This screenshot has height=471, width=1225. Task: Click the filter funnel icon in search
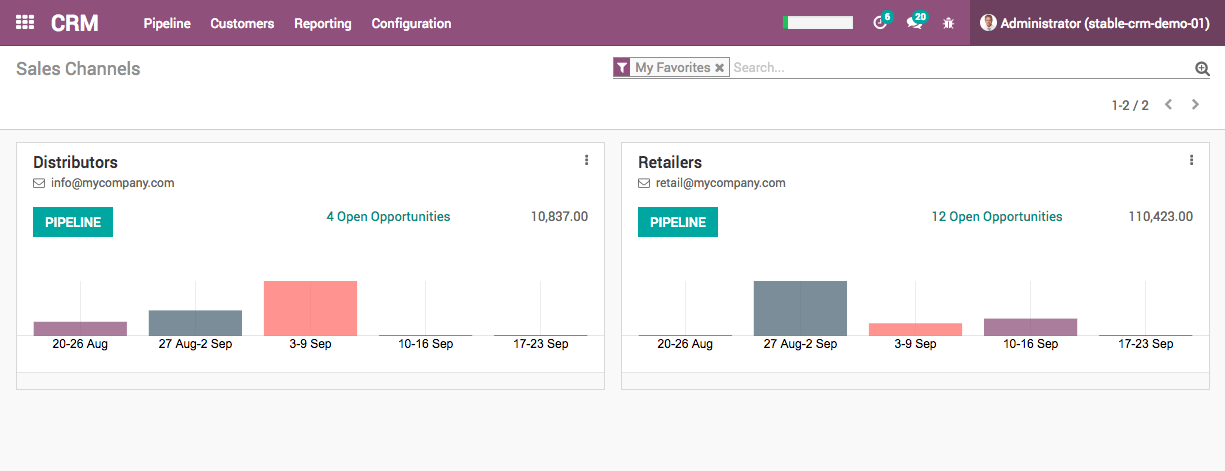[x=622, y=68]
